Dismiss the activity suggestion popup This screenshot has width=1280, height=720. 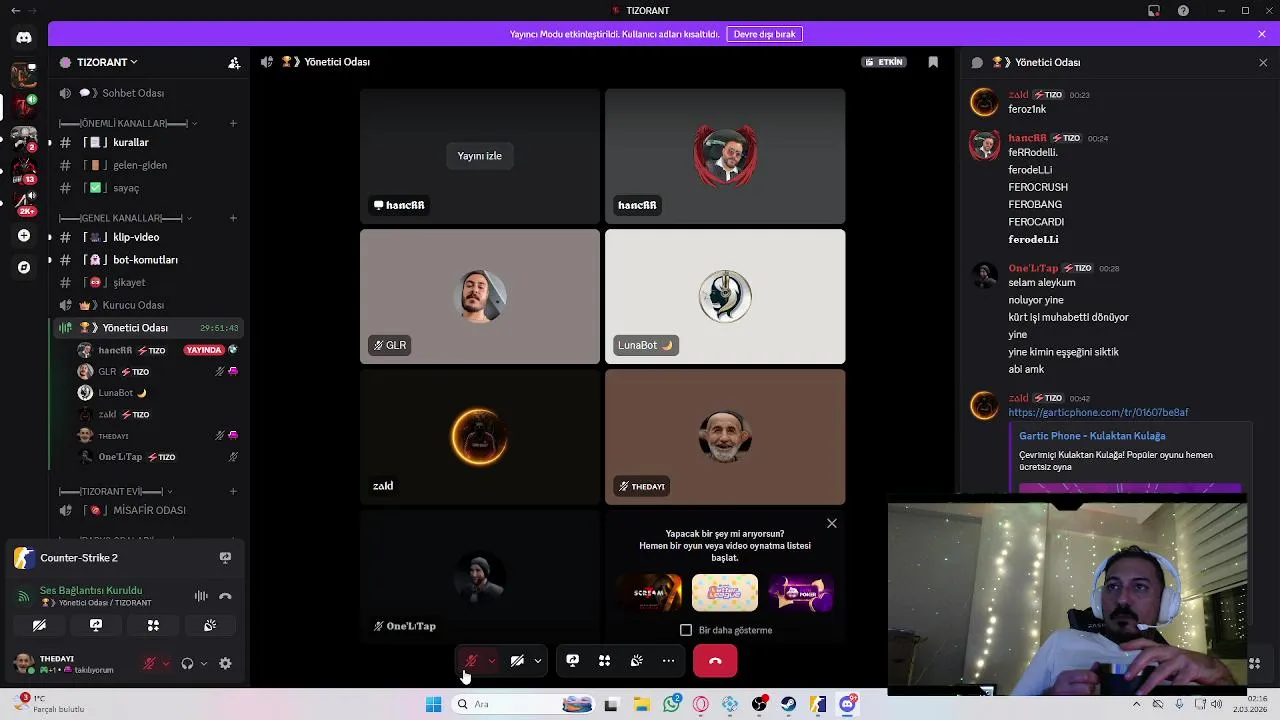pyautogui.click(x=831, y=523)
